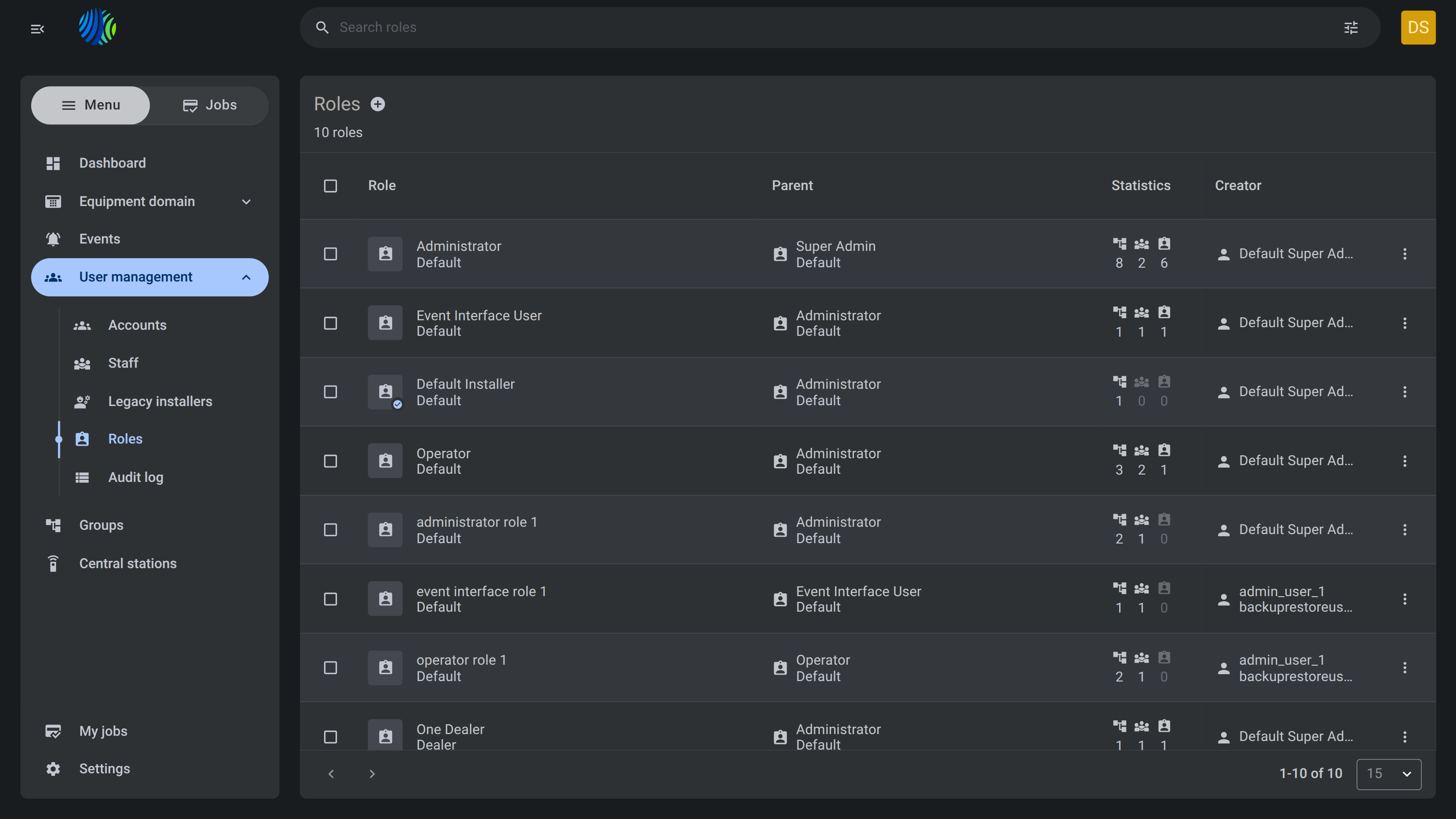The image size is (1456, 819).
Task: Open Audit log in the sidebar
Action: pos(136,477)
